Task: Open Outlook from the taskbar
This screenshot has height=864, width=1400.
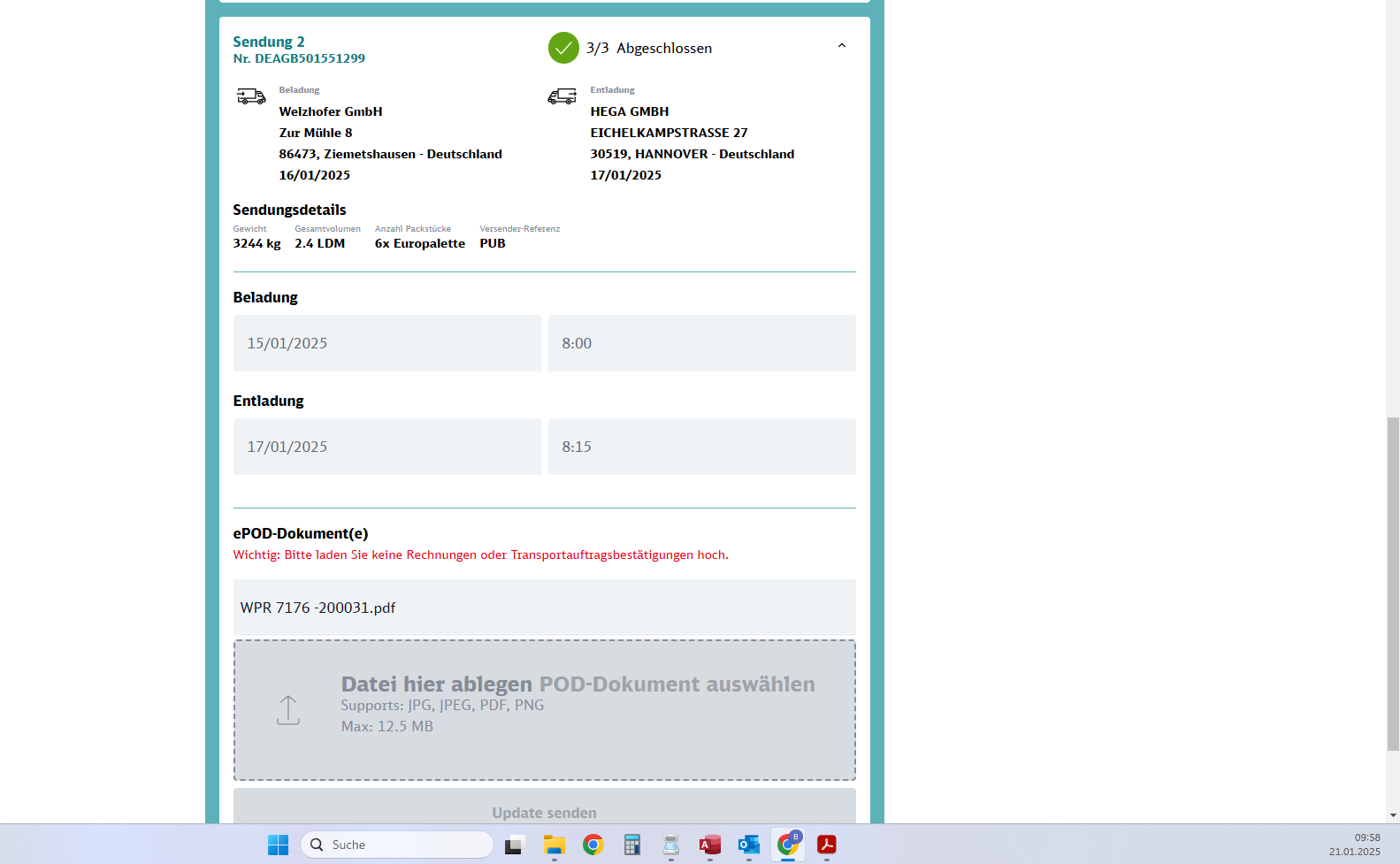Action: click(x=748, y=845)
